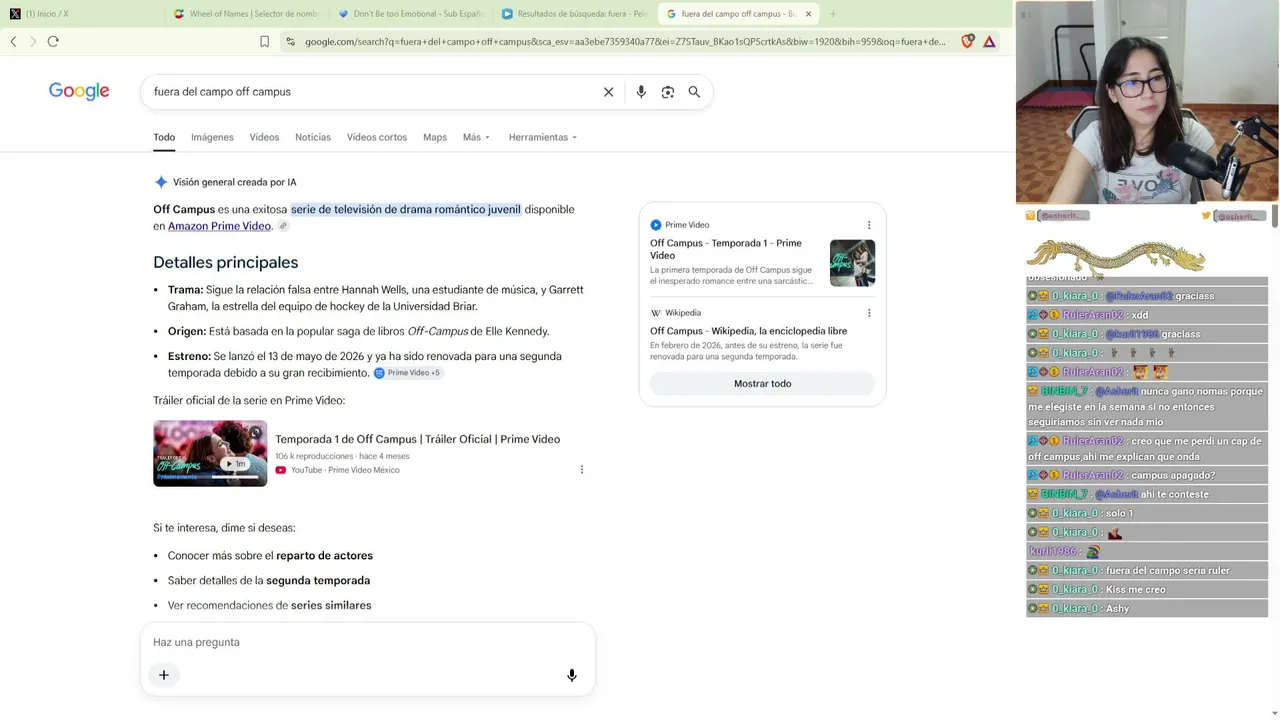Start voice search with the microphone
1280x720 pixels.
point(641,92)
